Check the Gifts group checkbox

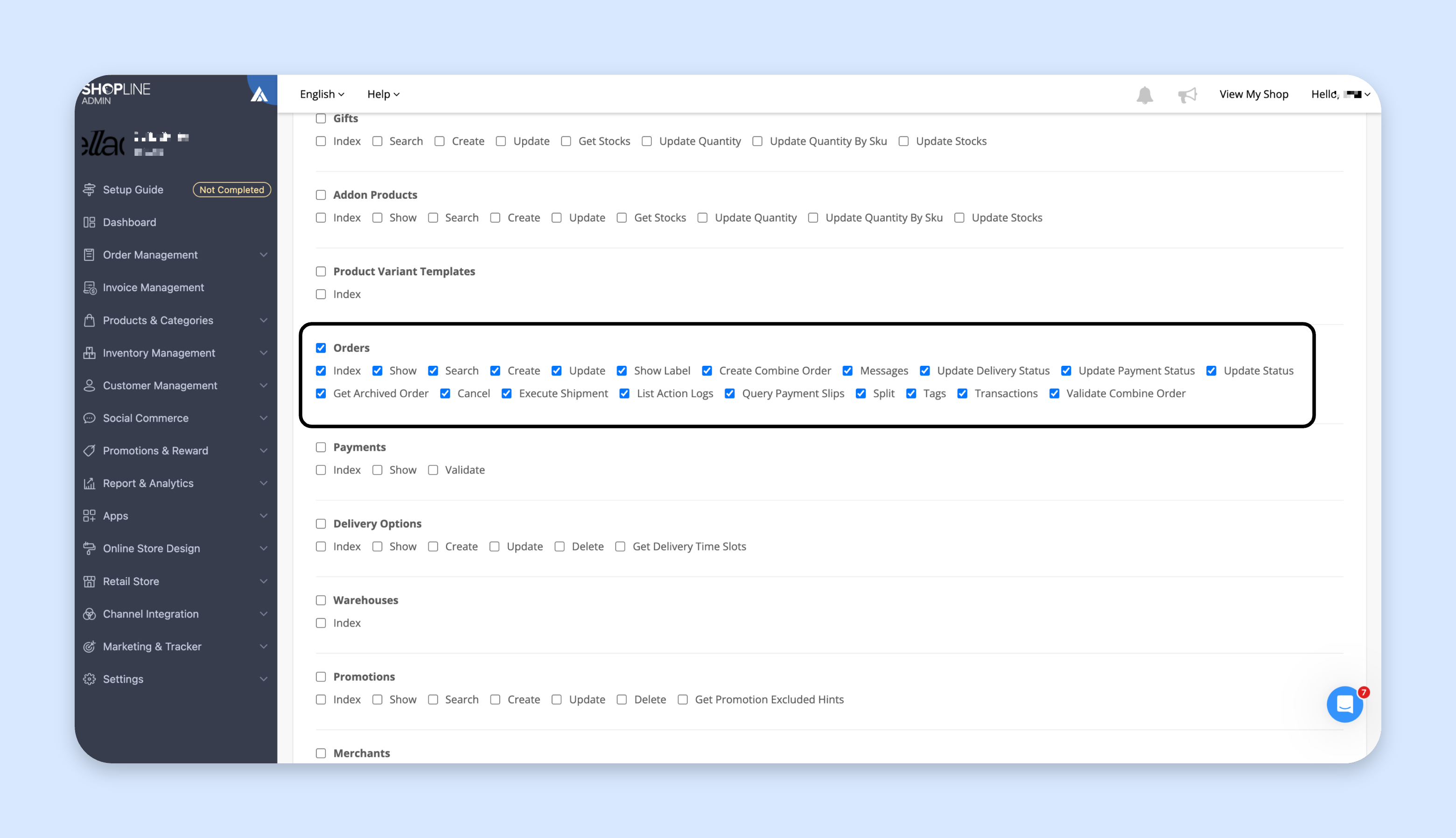321,119
